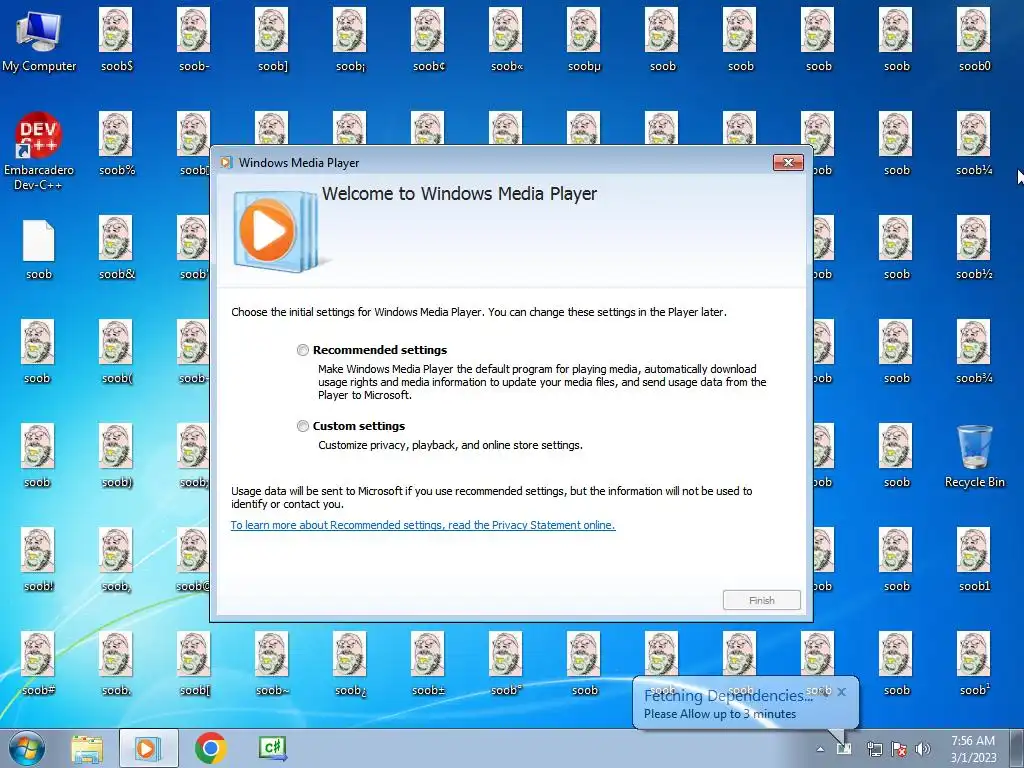Show hidden system tray icons arrow
Viewport: 1024px width, 768px height.
click(820, 749)
